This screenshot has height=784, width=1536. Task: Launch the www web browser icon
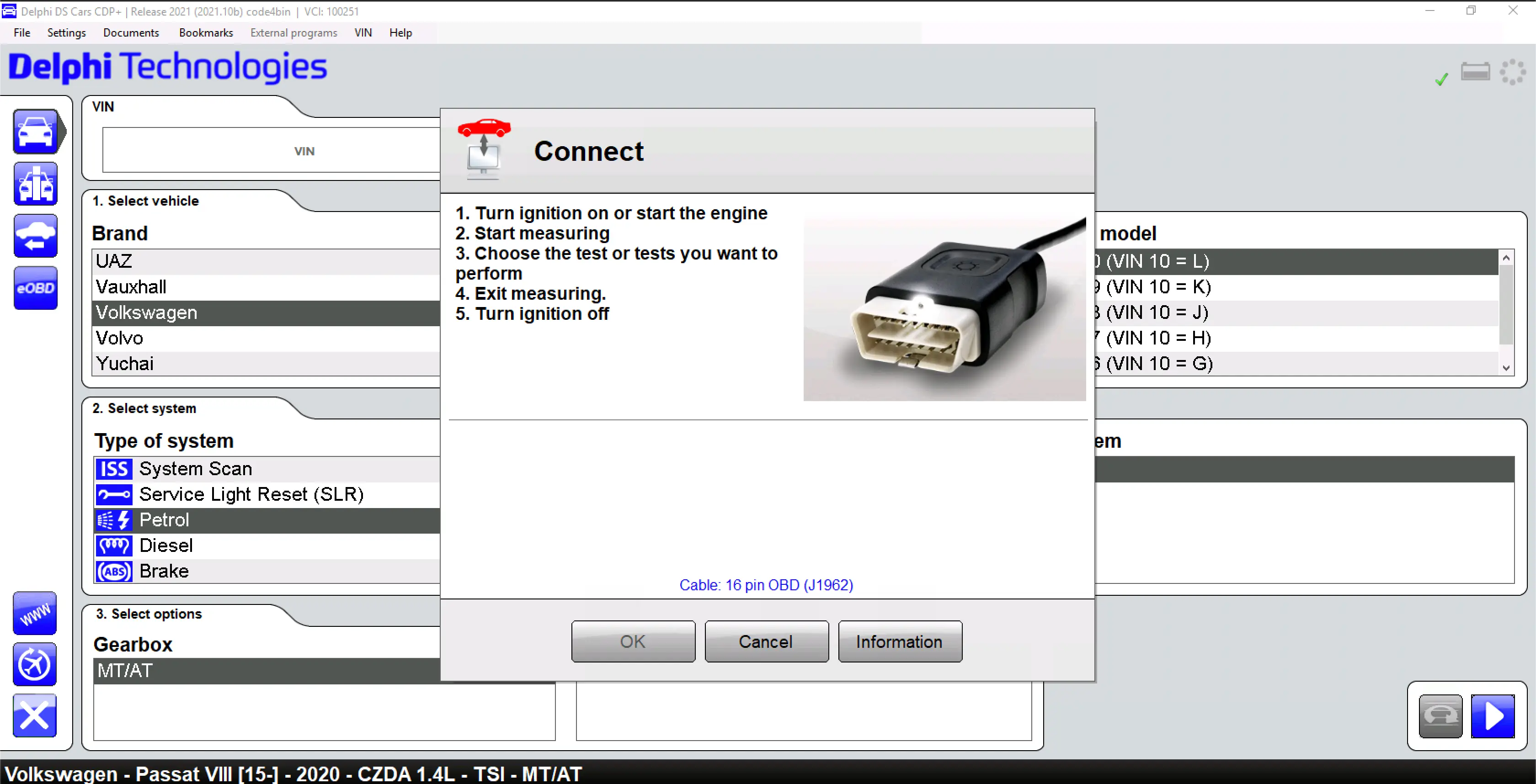(x=35, y=613)
